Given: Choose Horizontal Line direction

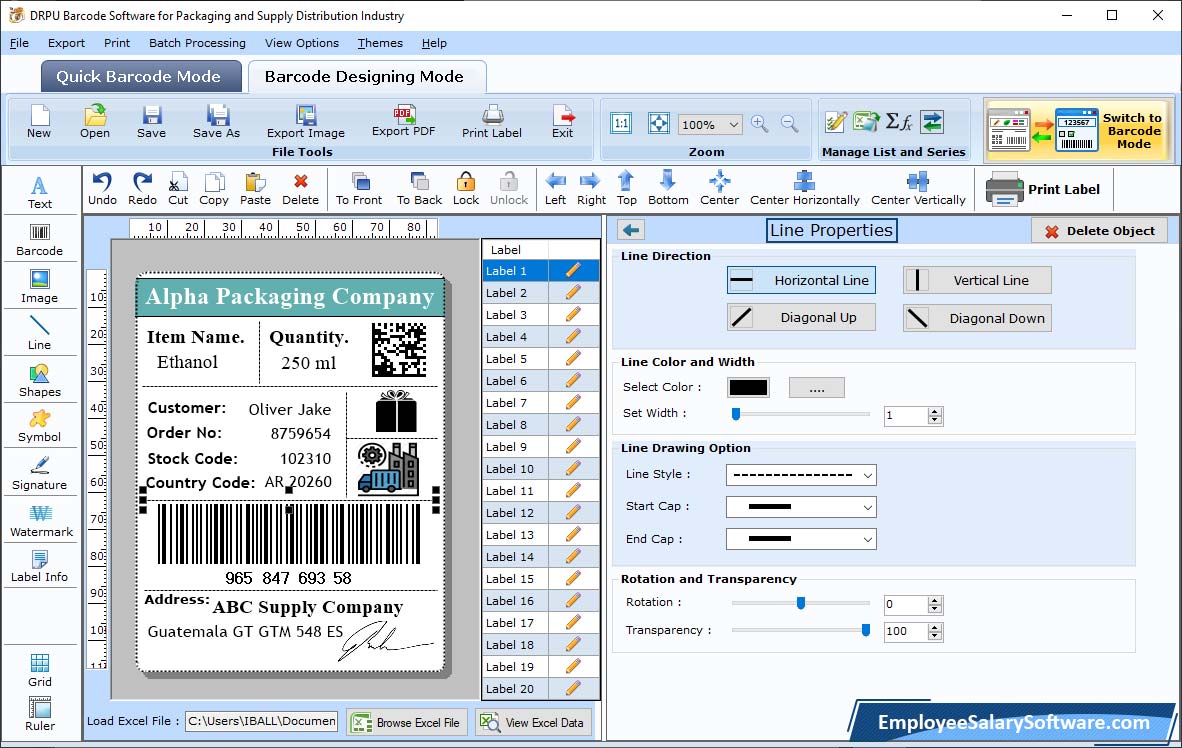Looking at the screenshot, I should tap(801, 280).
